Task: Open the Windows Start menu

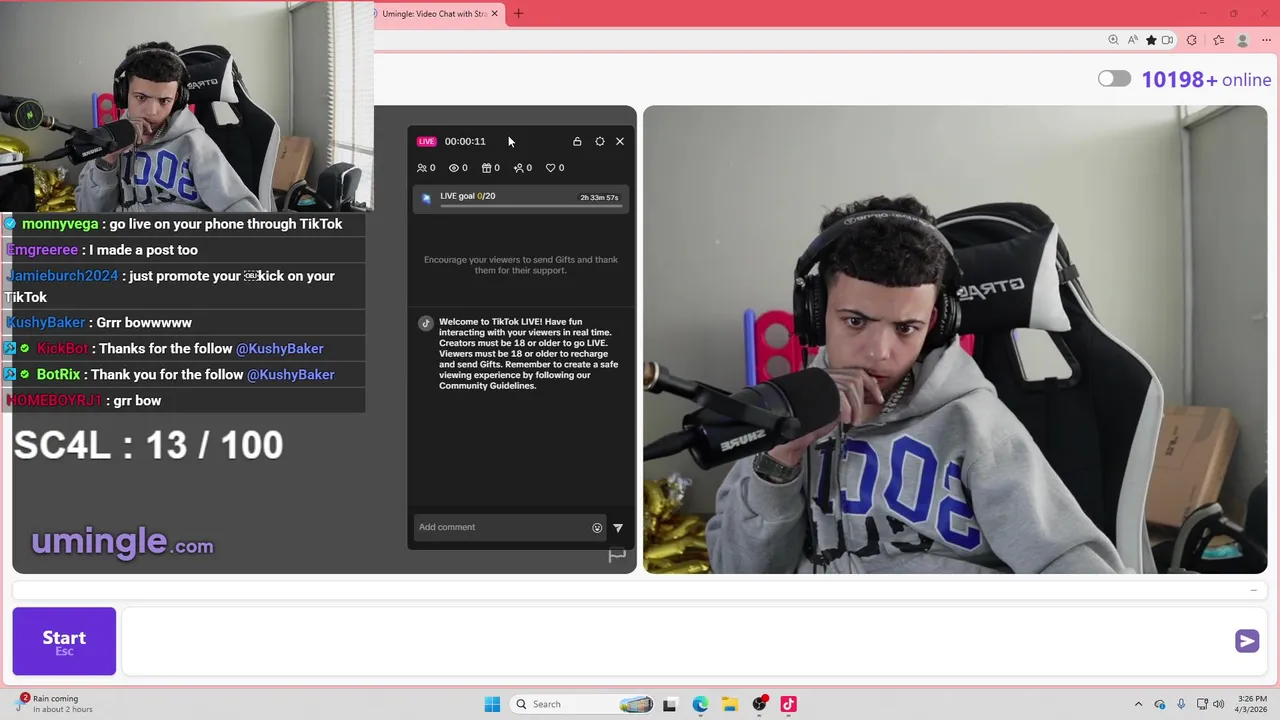Action: pos(492,704)
